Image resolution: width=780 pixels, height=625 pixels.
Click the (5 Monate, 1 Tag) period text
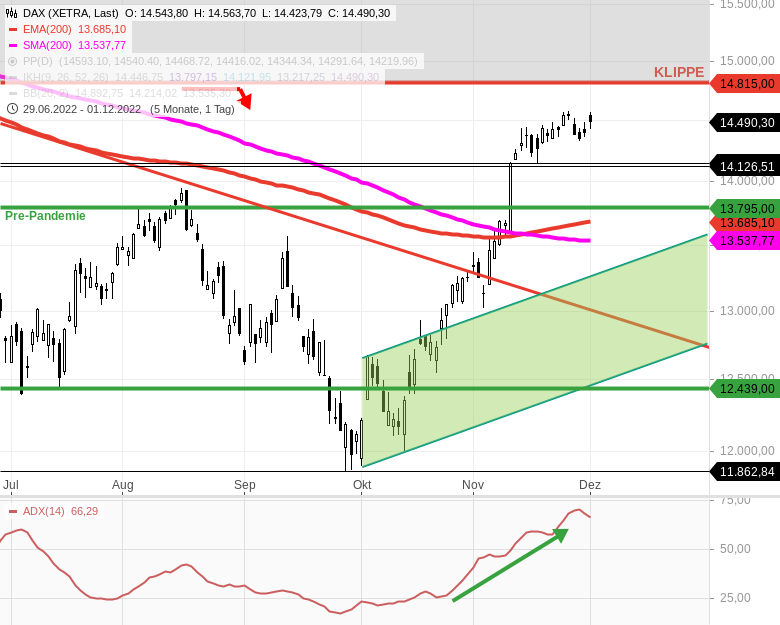[x=192, y=109]
